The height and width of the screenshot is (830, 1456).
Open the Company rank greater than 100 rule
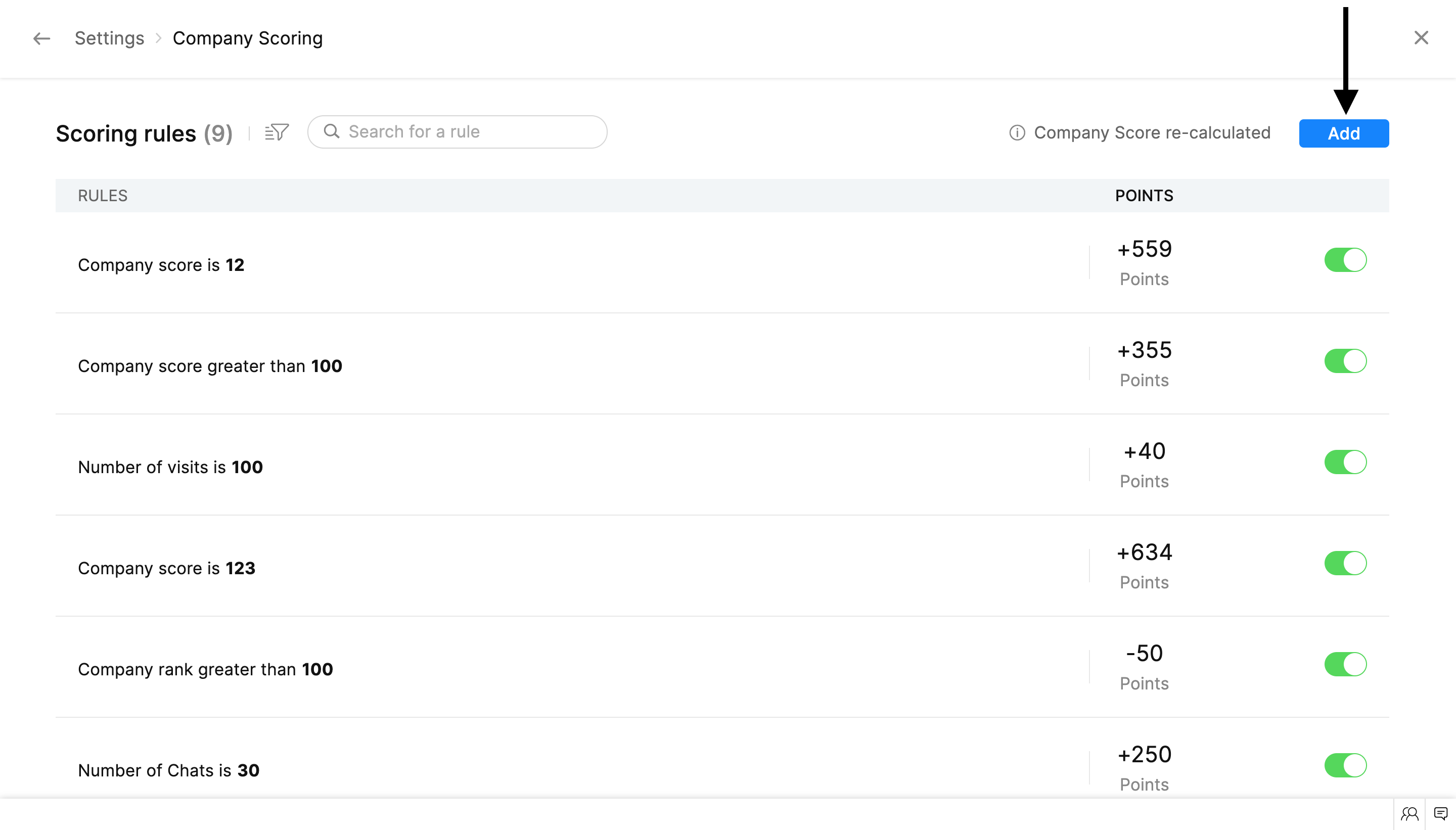click(x=205, y=669)
